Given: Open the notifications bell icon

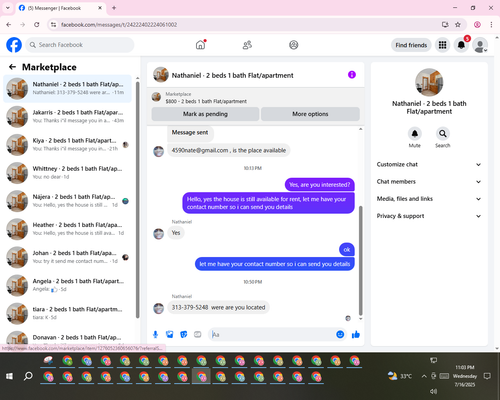Looking at the screenshot, I should [x=461, y=45].
